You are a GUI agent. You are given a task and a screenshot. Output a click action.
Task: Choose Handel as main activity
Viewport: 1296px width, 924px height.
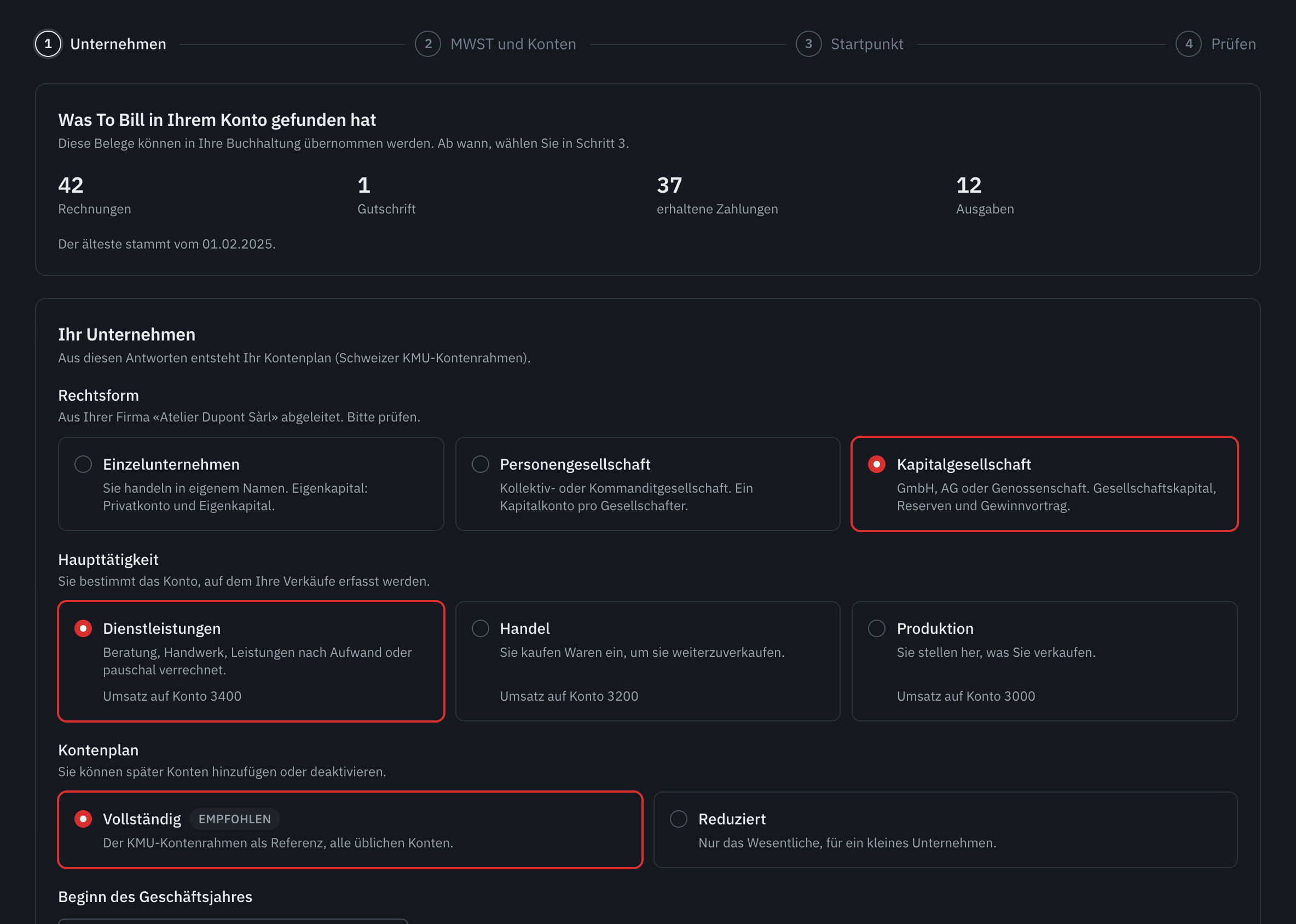click(x=647, y=661)
